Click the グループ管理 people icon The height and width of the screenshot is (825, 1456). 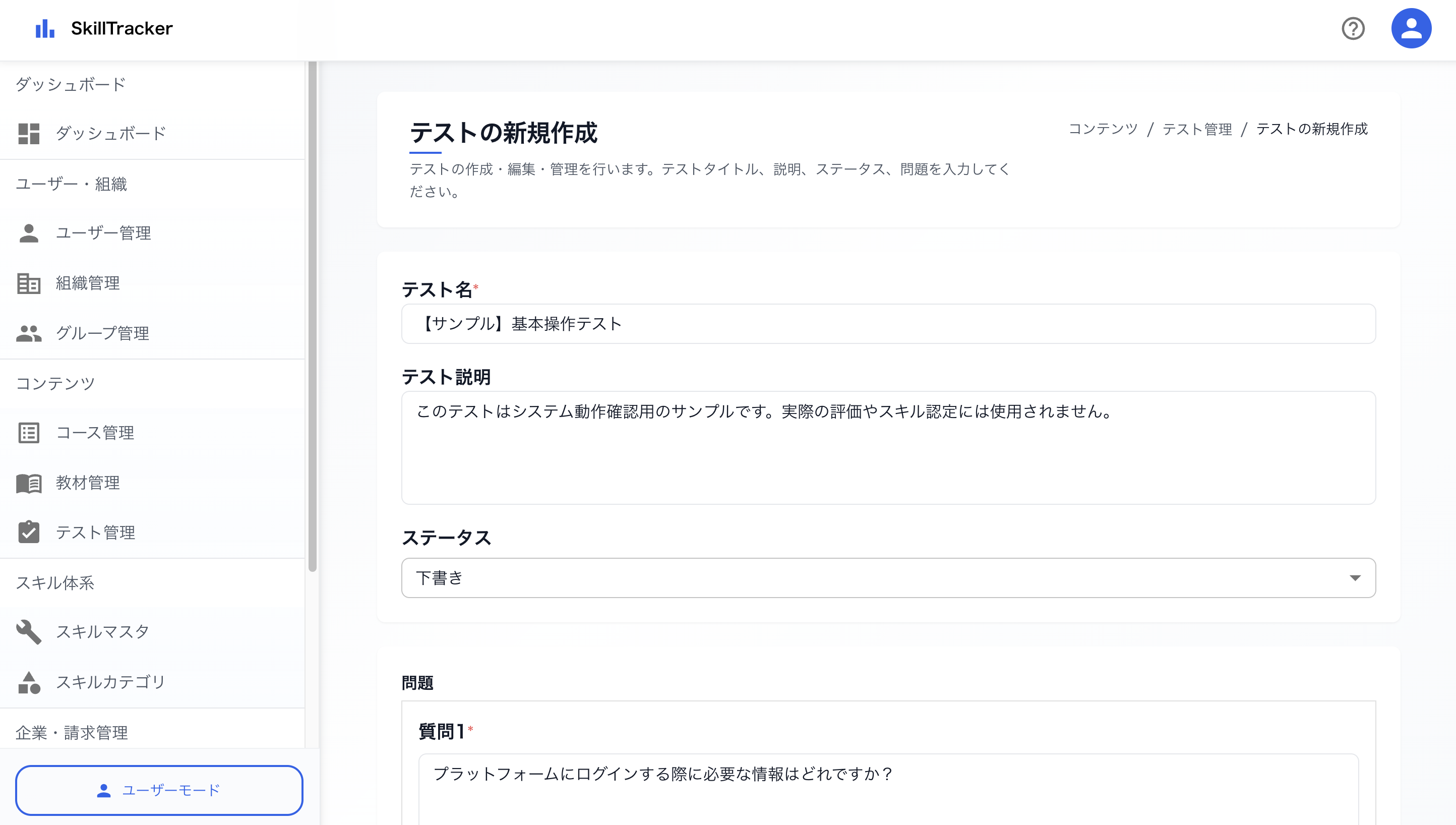tap(28, 333)
